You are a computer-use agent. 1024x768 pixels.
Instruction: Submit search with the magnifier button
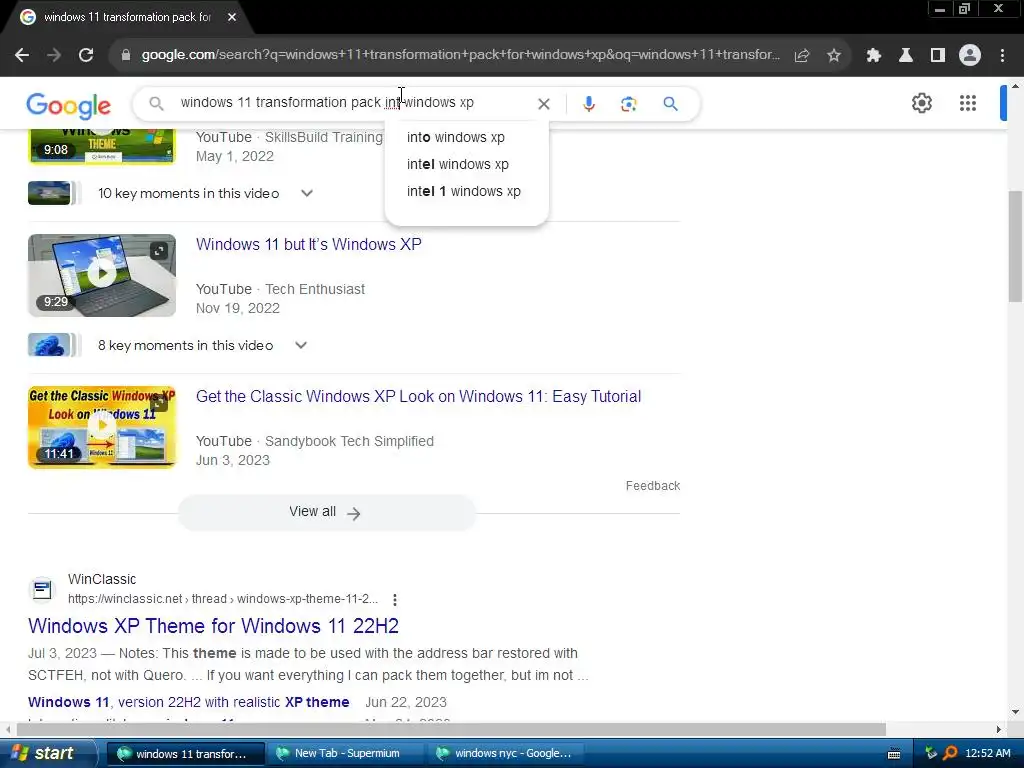point(670,104)
